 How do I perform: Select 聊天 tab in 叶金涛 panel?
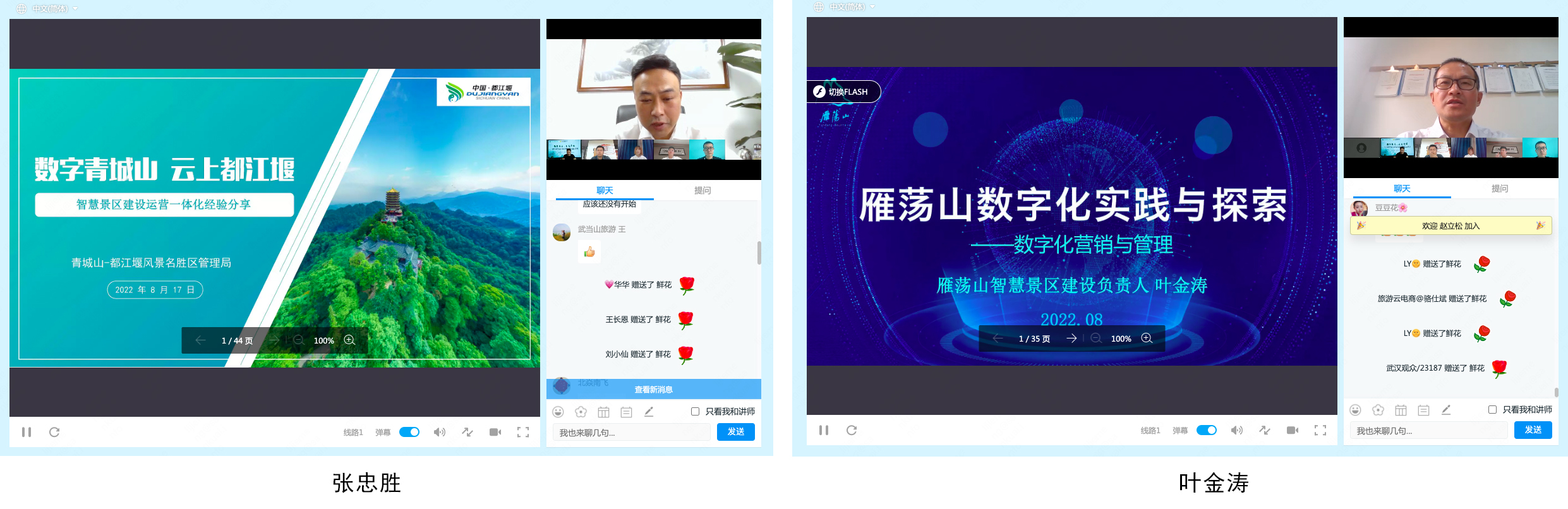(1402, 188)
